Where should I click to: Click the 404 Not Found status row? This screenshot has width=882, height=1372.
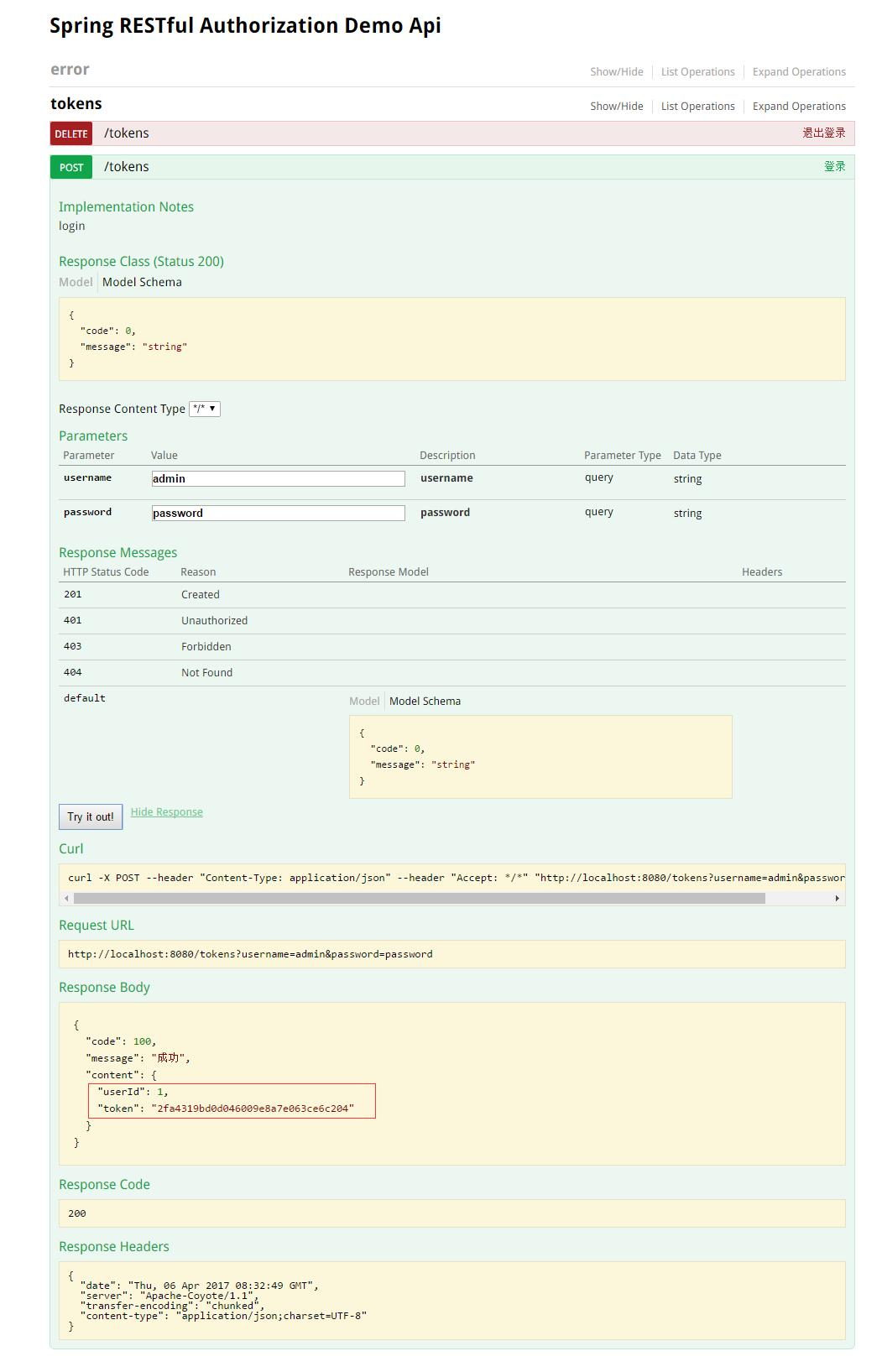click(452, 673)
